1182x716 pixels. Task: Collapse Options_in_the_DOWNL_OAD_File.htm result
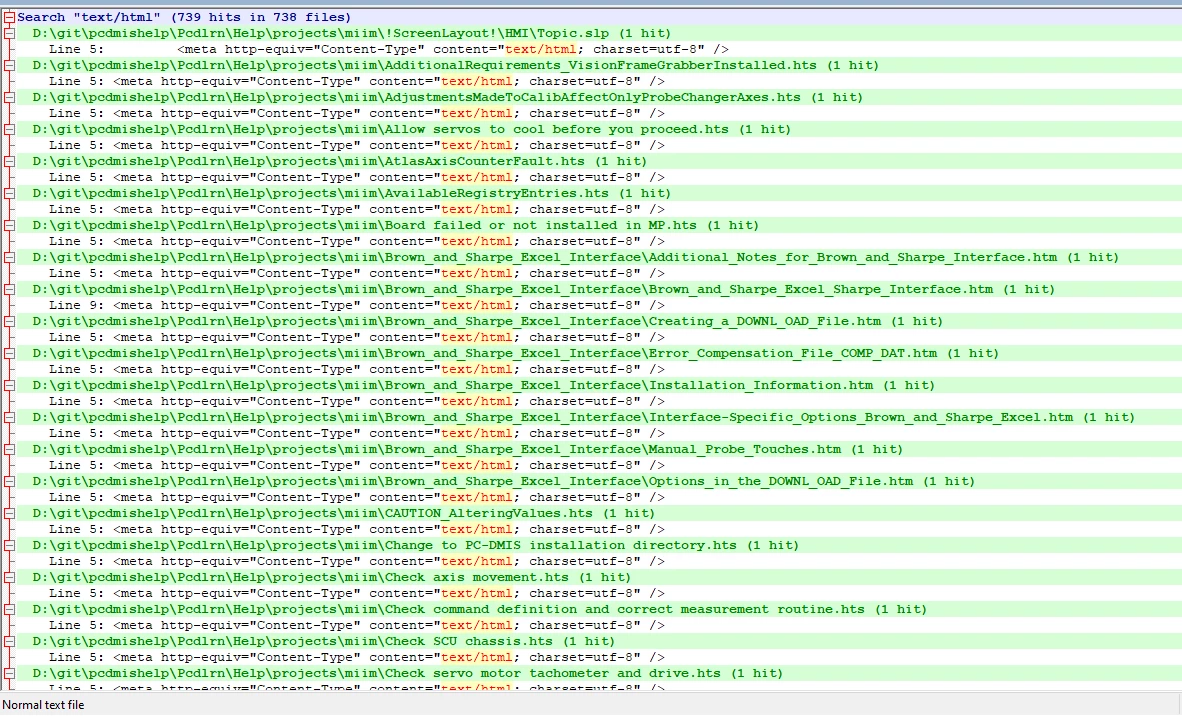point(9,482)
